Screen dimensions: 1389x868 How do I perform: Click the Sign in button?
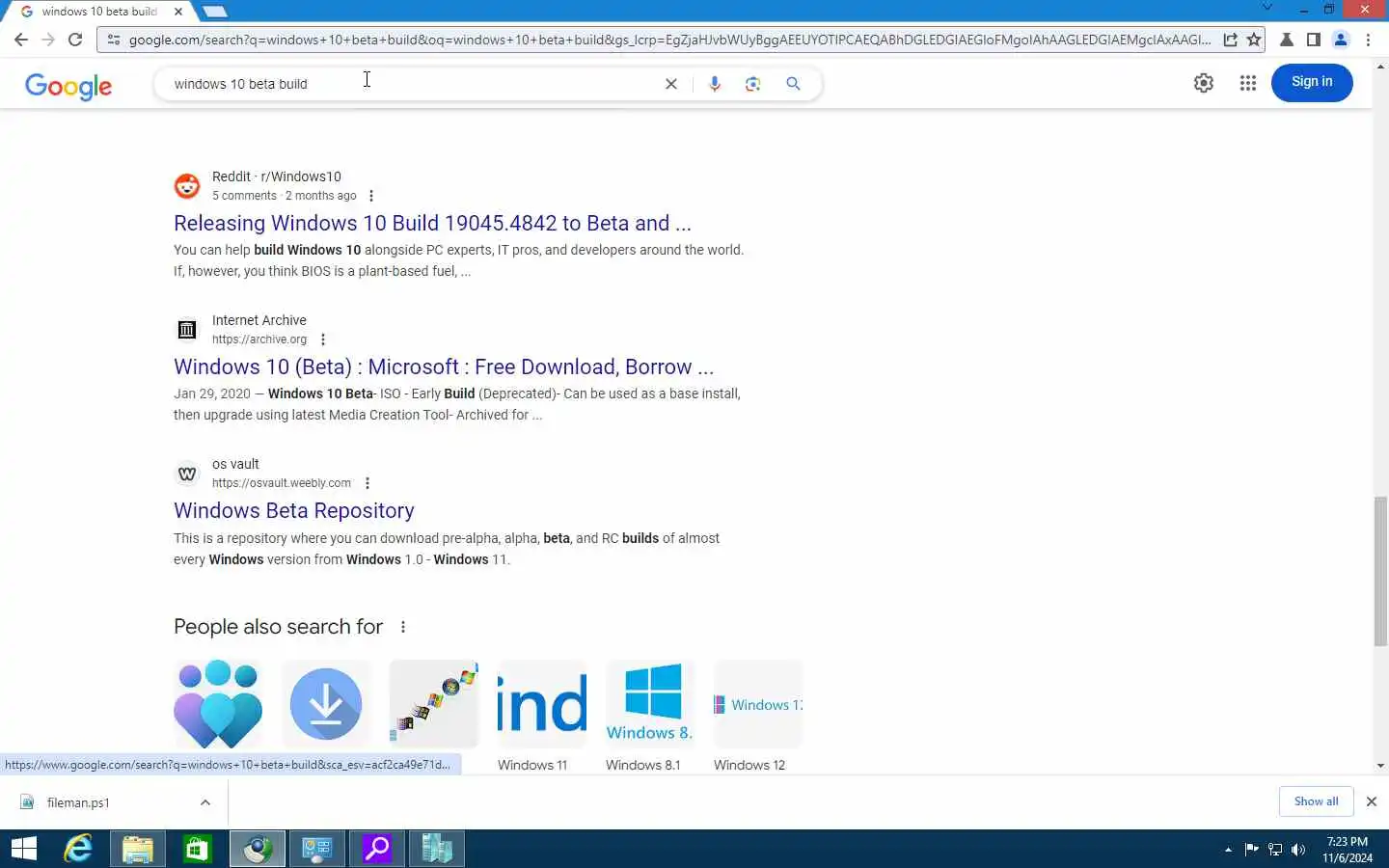pyautogui.click(x=1312, y=82)
